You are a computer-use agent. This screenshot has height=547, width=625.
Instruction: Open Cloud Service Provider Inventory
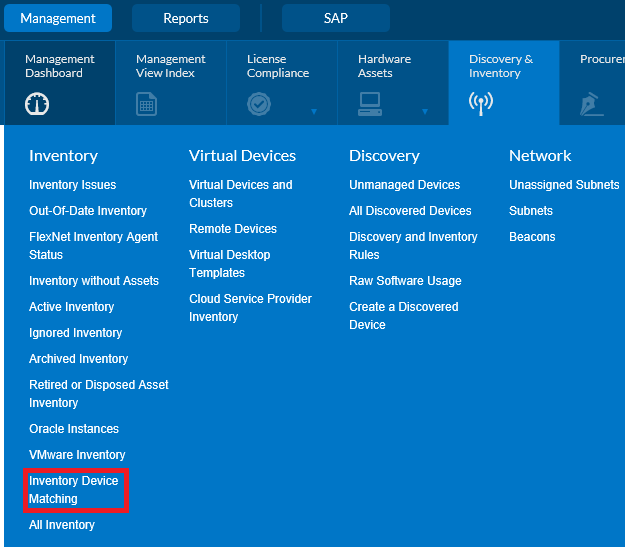[x=250, y=307]
